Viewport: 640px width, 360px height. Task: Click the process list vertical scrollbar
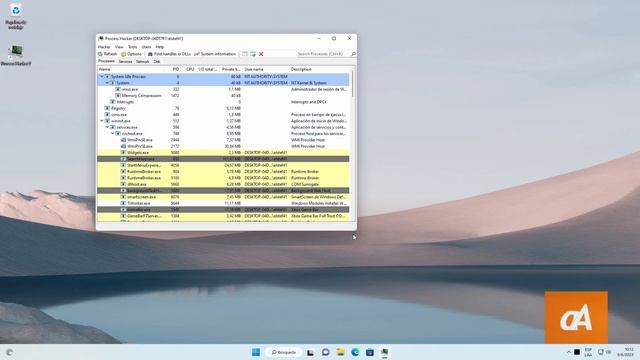point(353,84)
